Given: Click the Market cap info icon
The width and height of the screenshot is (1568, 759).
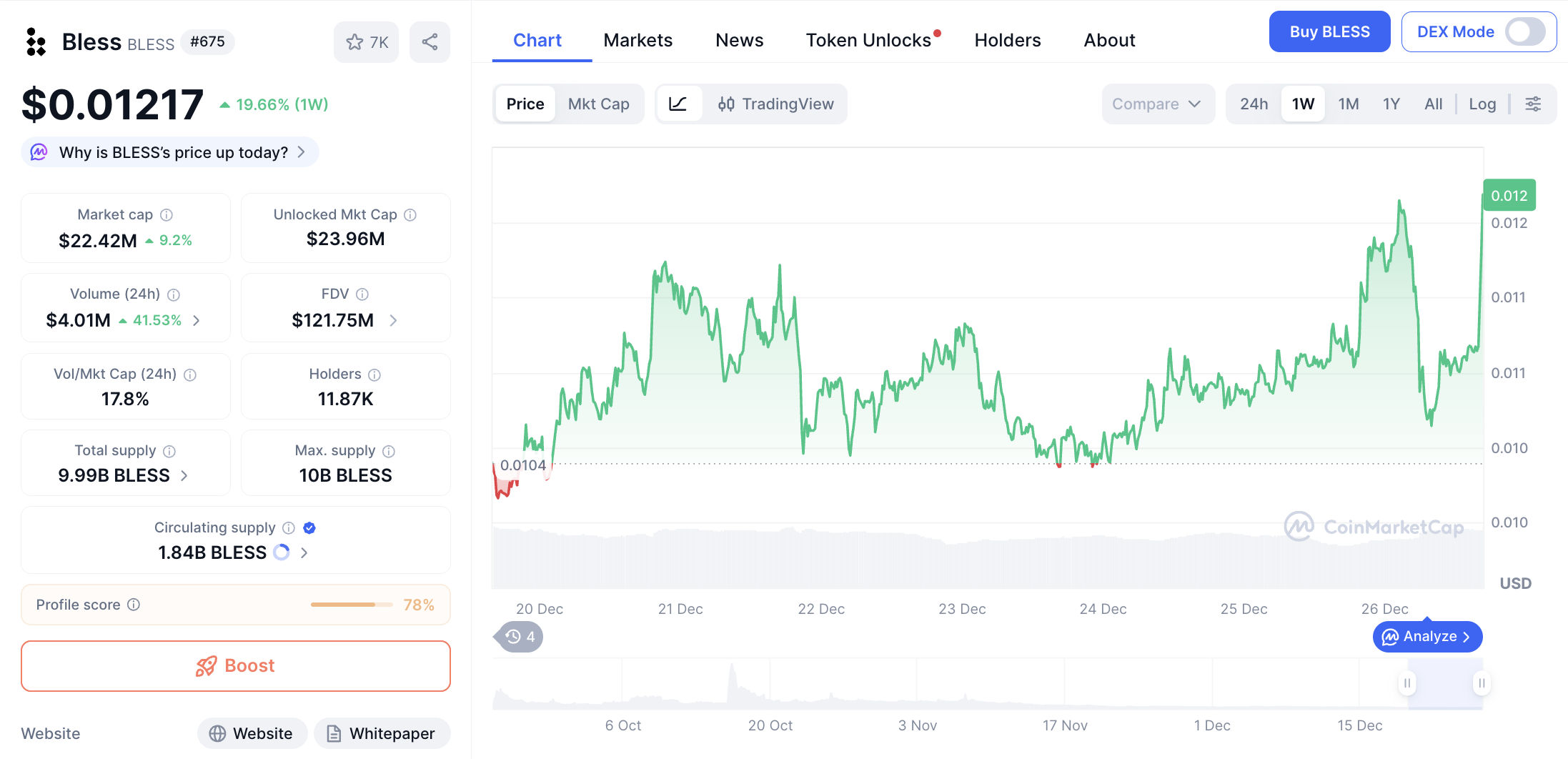Looking at the screenshot, I should [167, 215].
